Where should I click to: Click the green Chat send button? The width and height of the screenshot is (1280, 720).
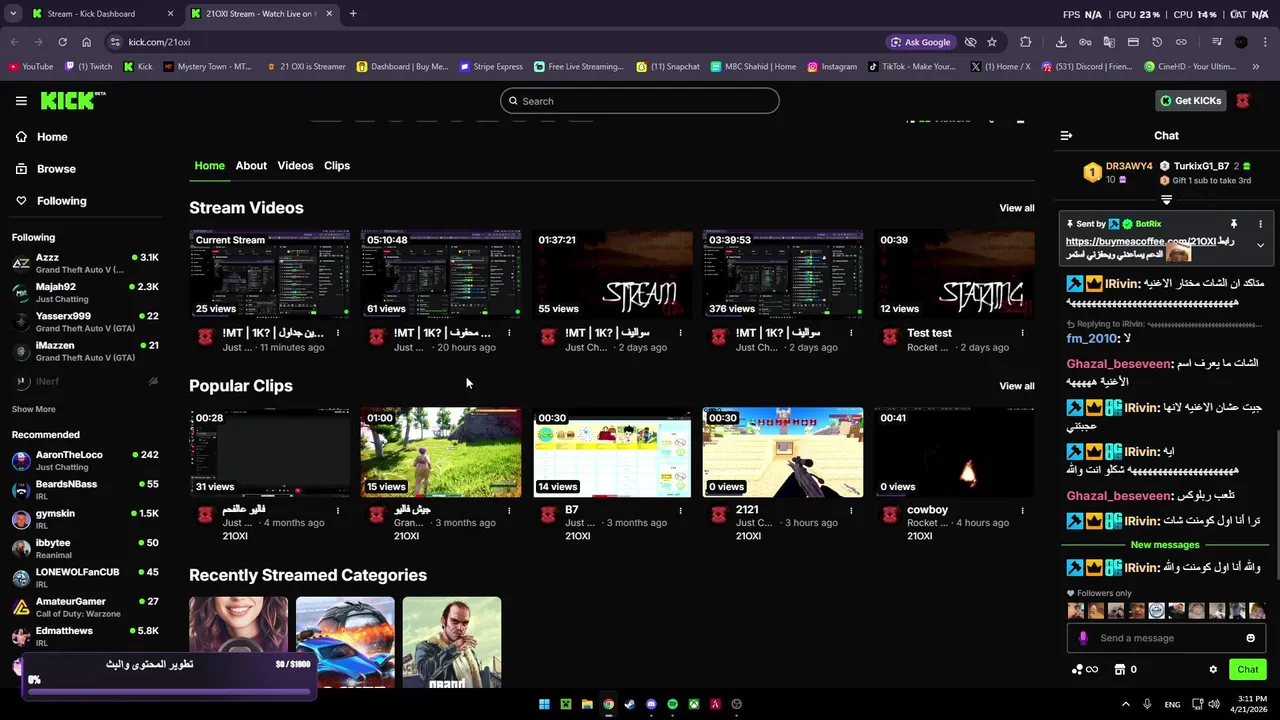[1247, 670]
